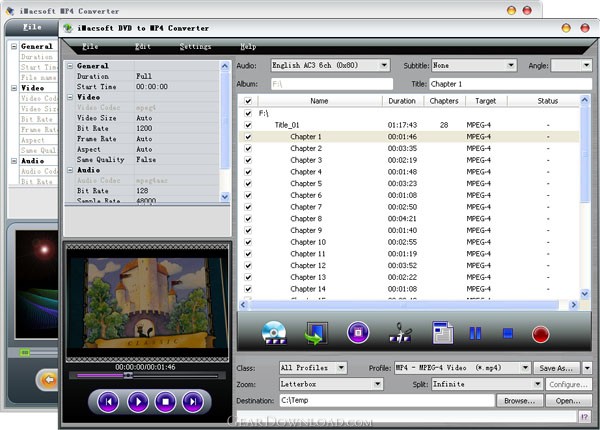Click the help question mark icon
This screenshot has width=600, height=430.
tap(584, 417)
